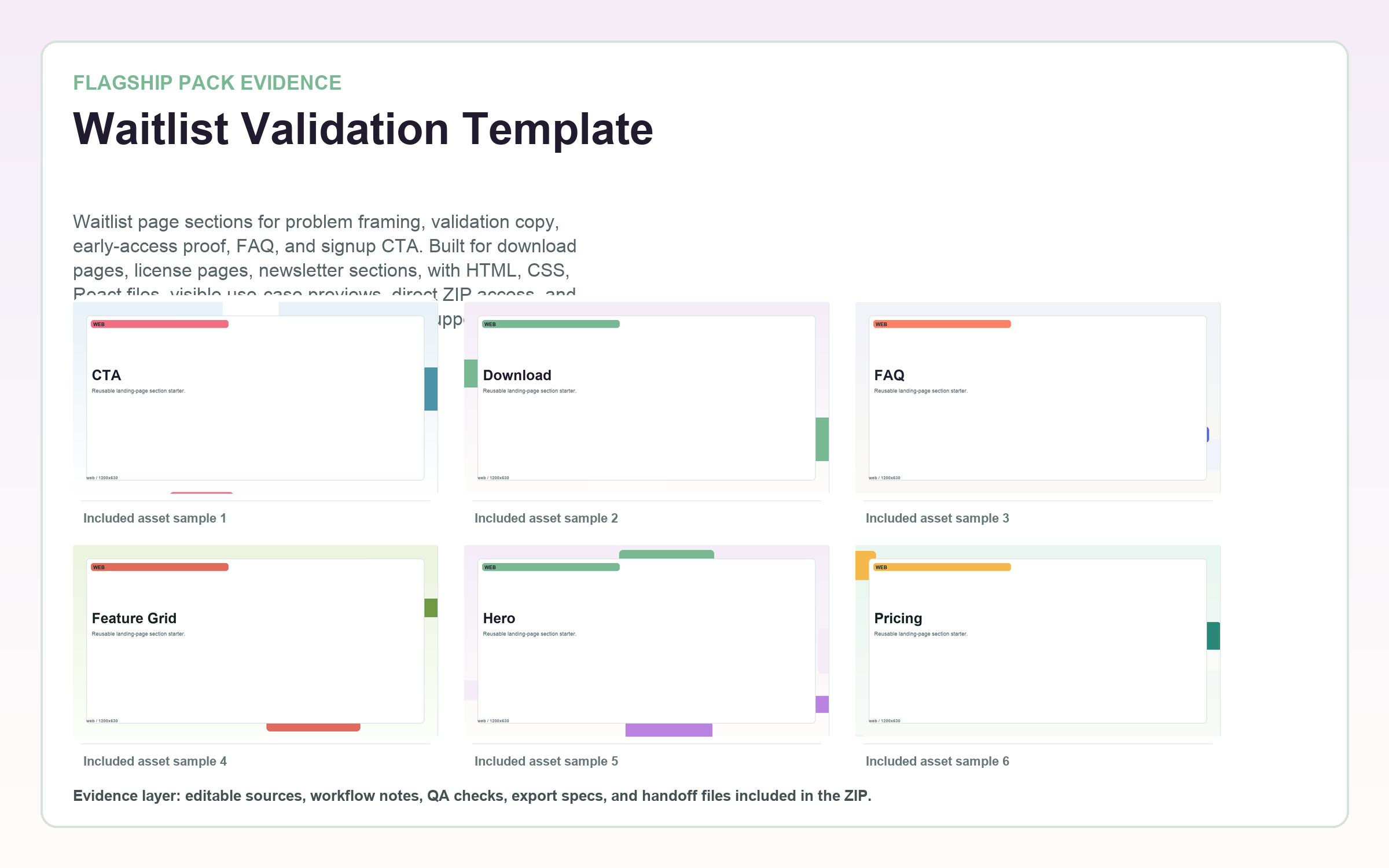Screen dimensions: 1389x868
Task: Open the FAQ asset sample thumbnail
Action: tap(1038, 398)
